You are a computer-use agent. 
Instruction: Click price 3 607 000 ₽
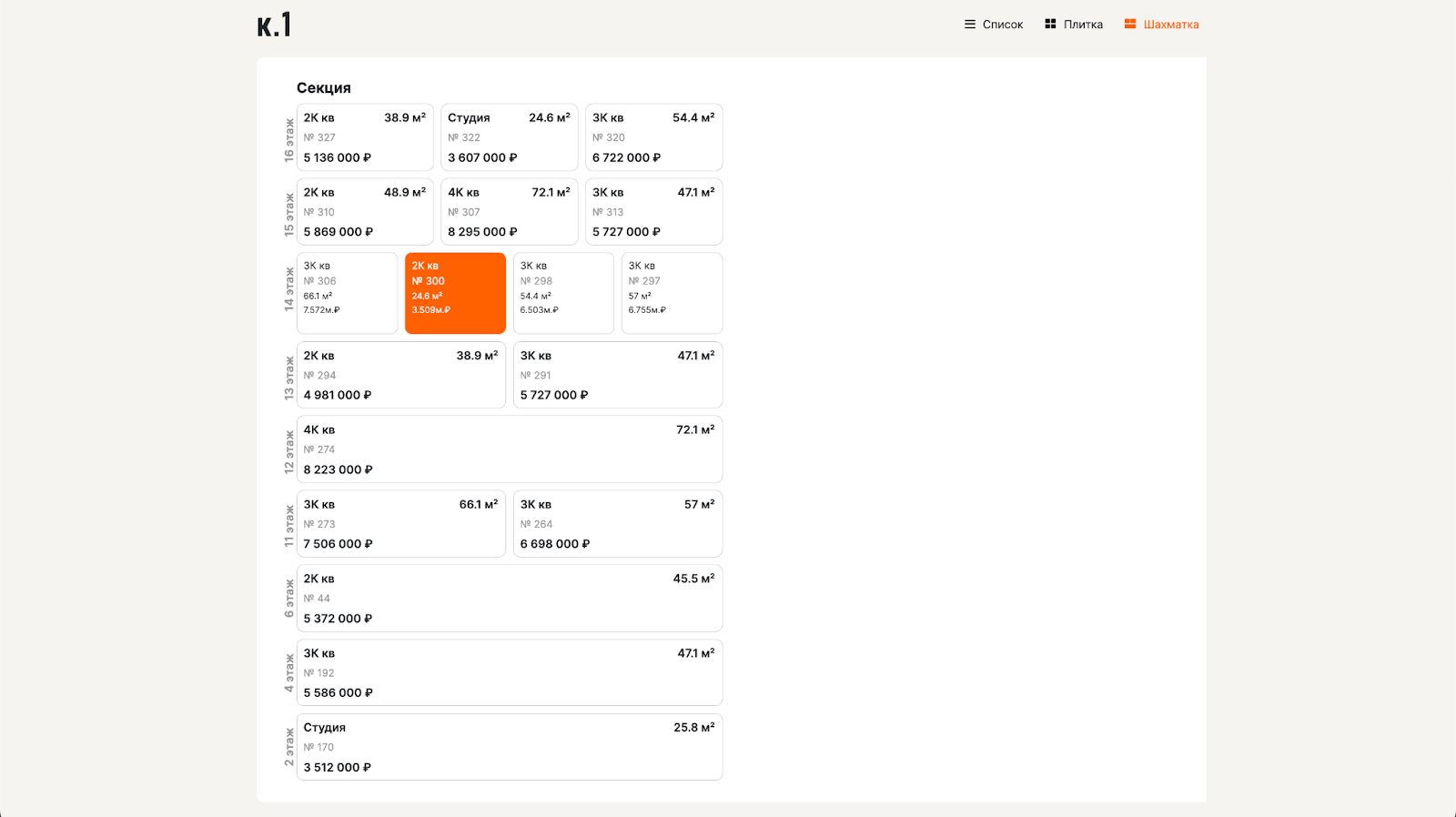tap(482, 157)
